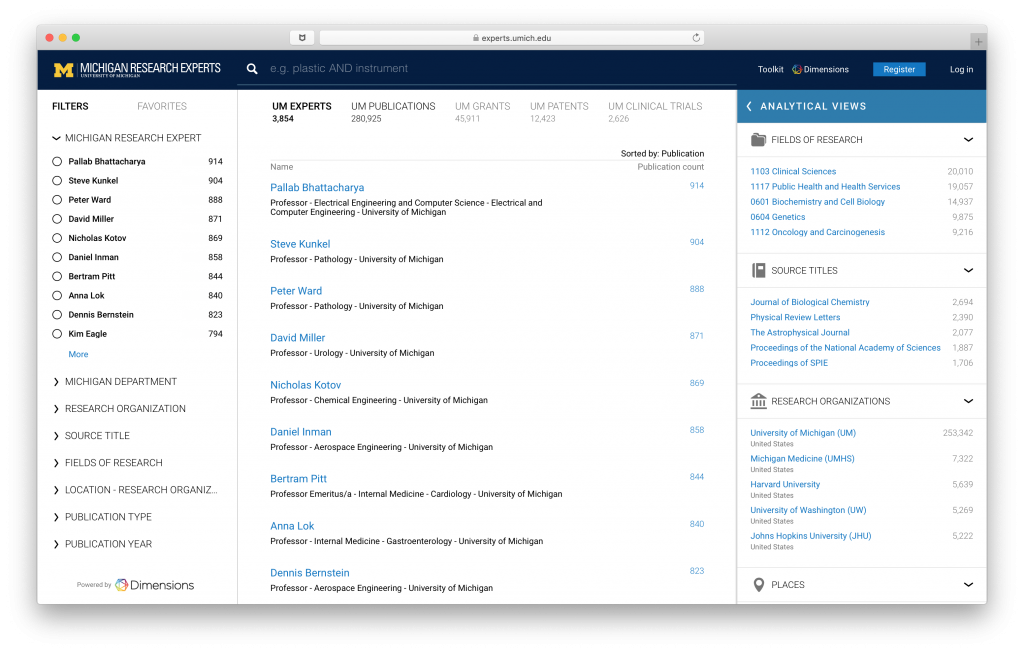Expand the Publication Type filter
This screenshot has height=653, width=1024.
[x=56, y=517]
